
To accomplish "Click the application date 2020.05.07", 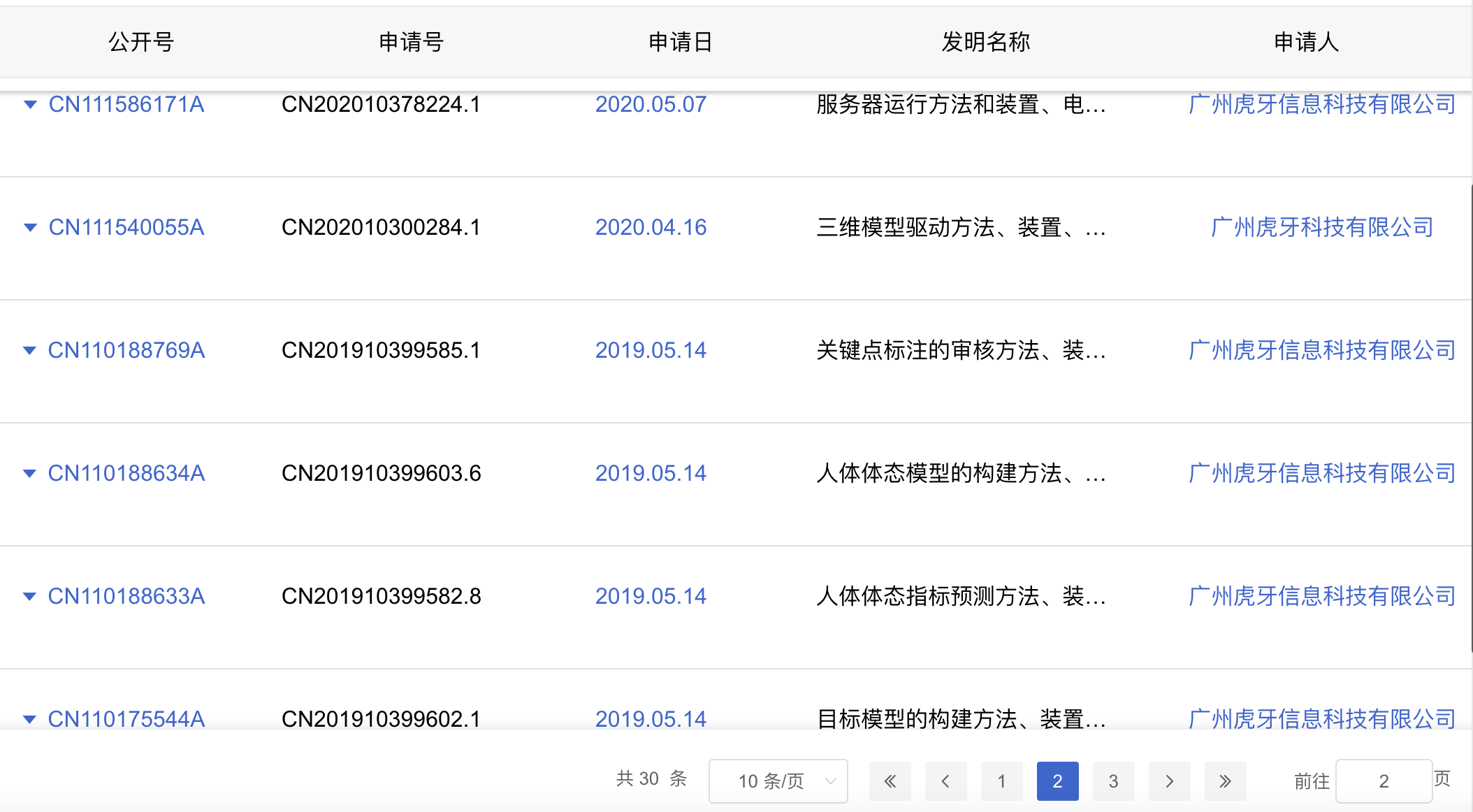I will [x=651, y=105].
